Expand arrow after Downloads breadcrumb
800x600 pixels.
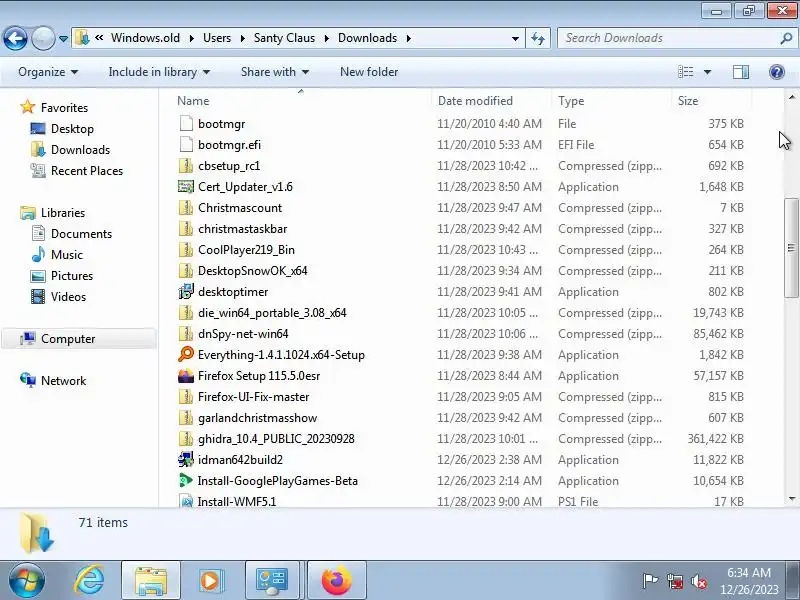tap(409, 38)
